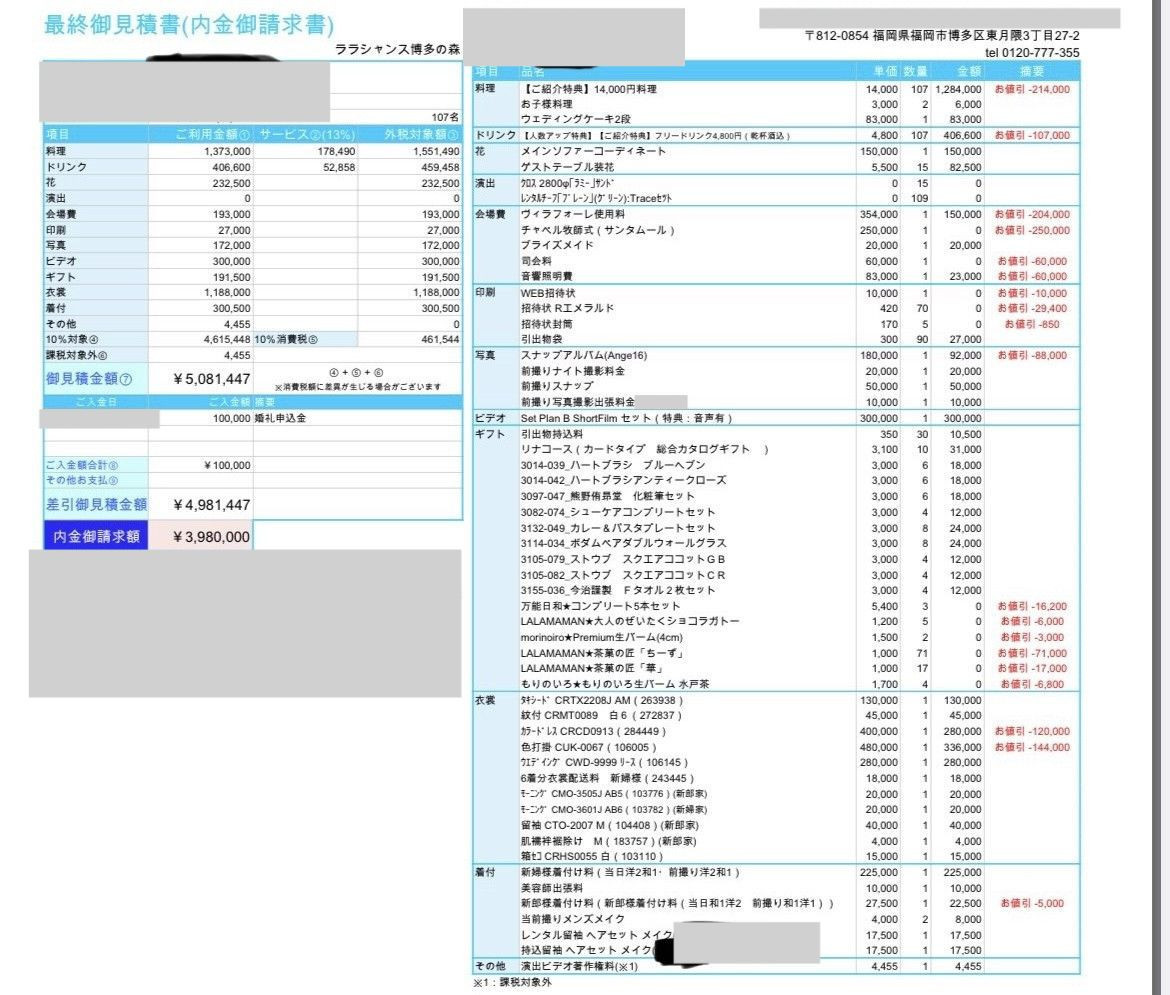
Task: Click the 引出物袋 line item
Action: click(542, 339)
